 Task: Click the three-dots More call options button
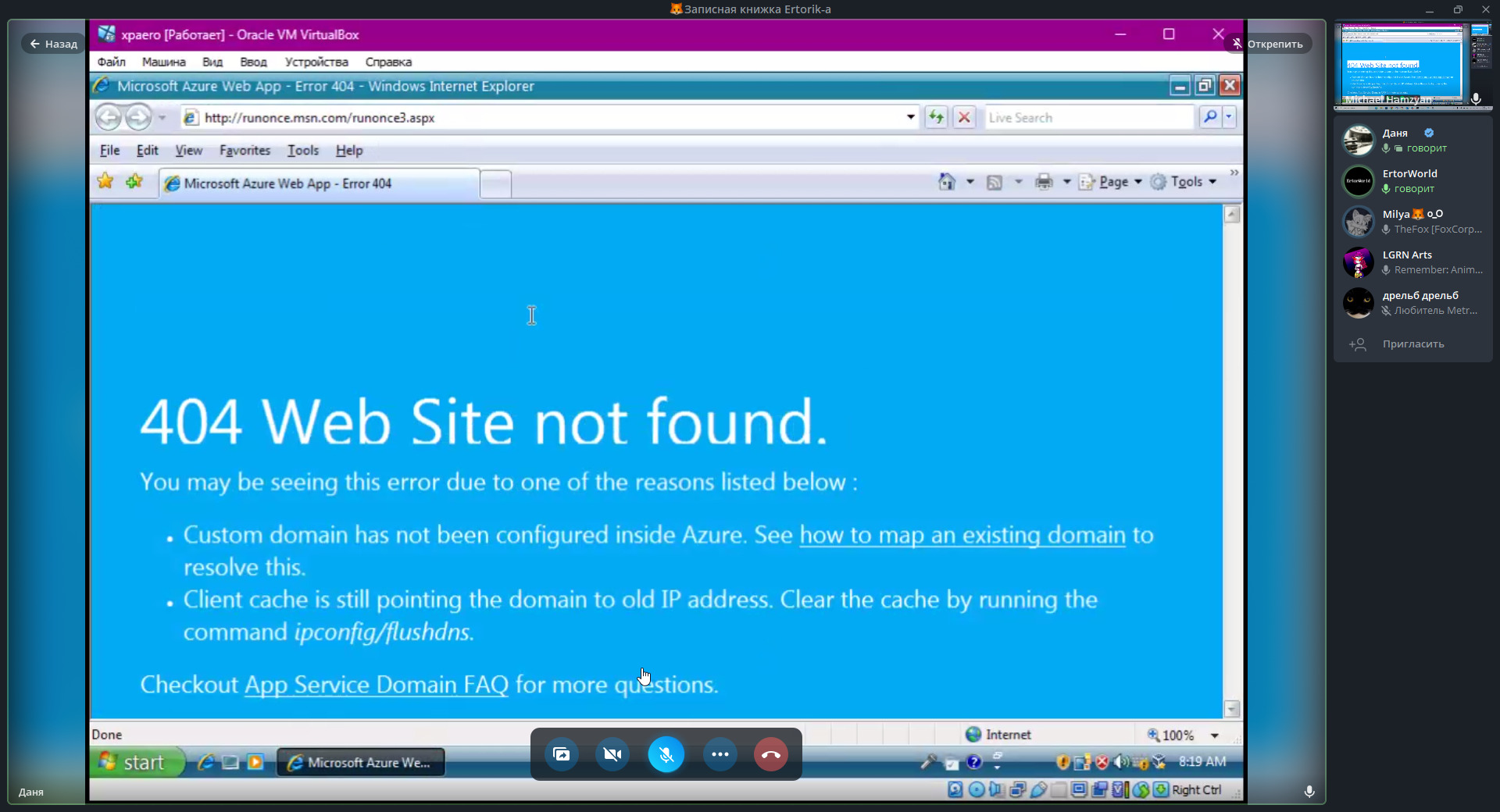pos(720,754)
